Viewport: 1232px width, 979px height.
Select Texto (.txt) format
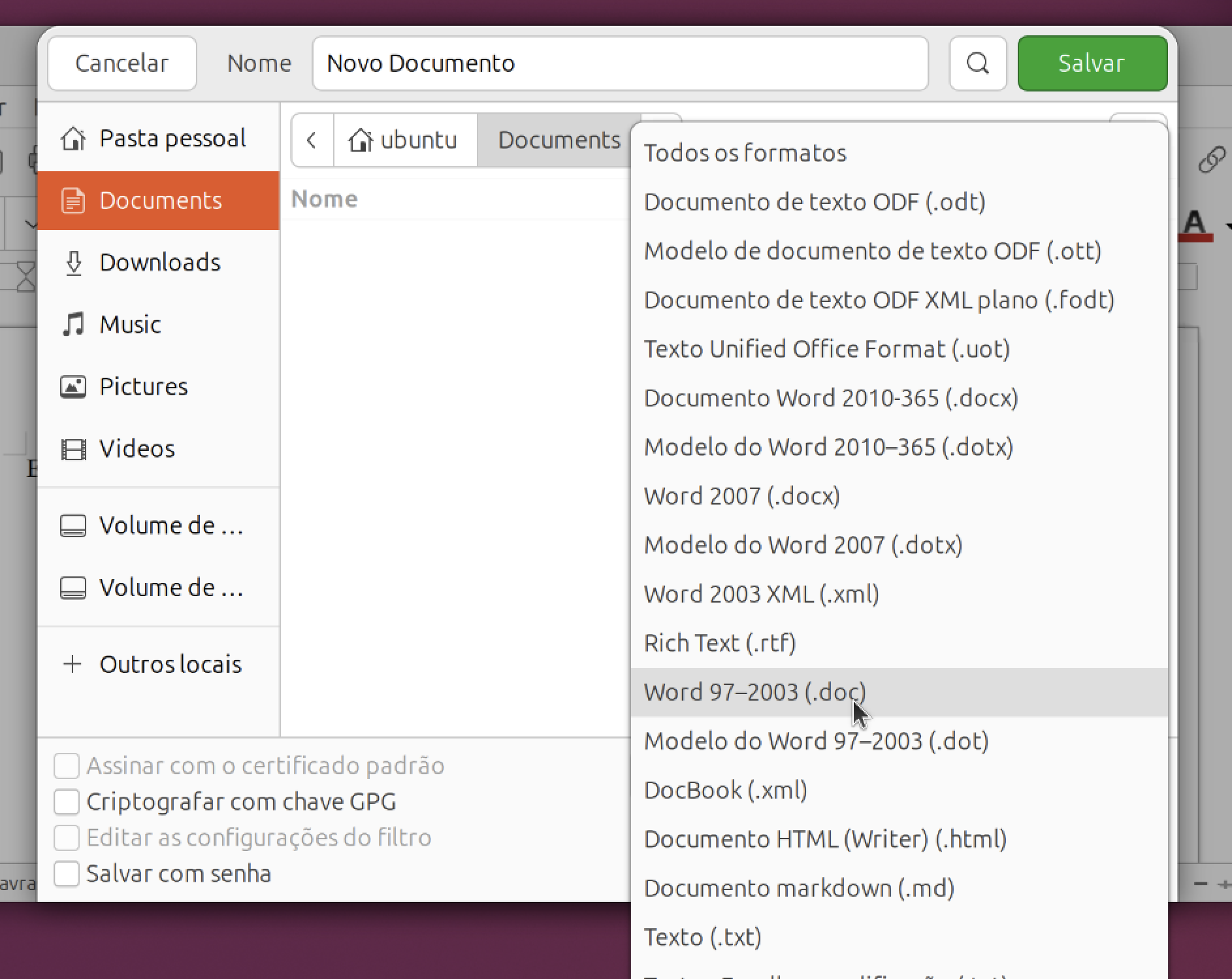tap(899, 937)
